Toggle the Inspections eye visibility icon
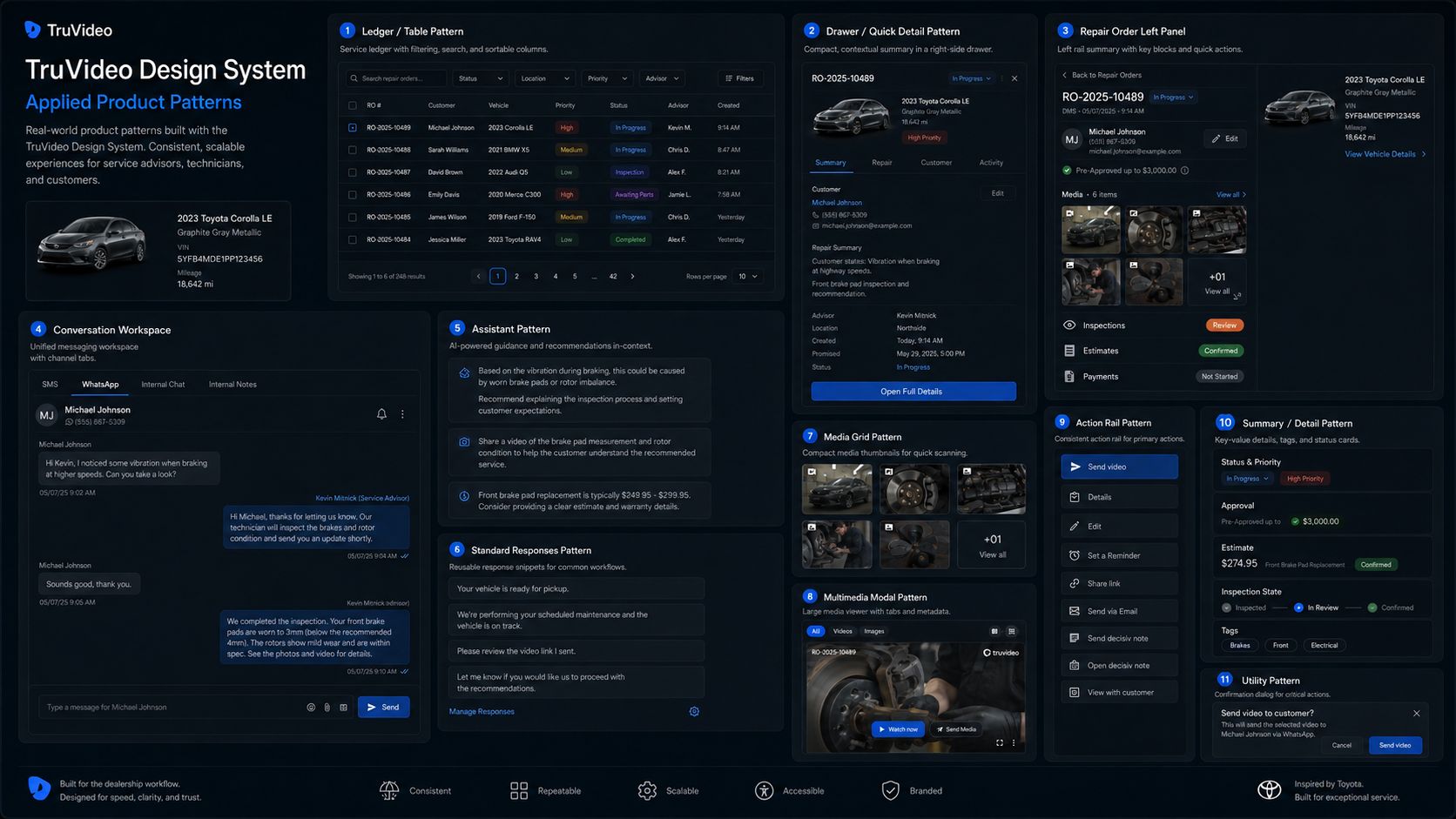Viewport: 1456px width, 819px height. pos(1069,326)
